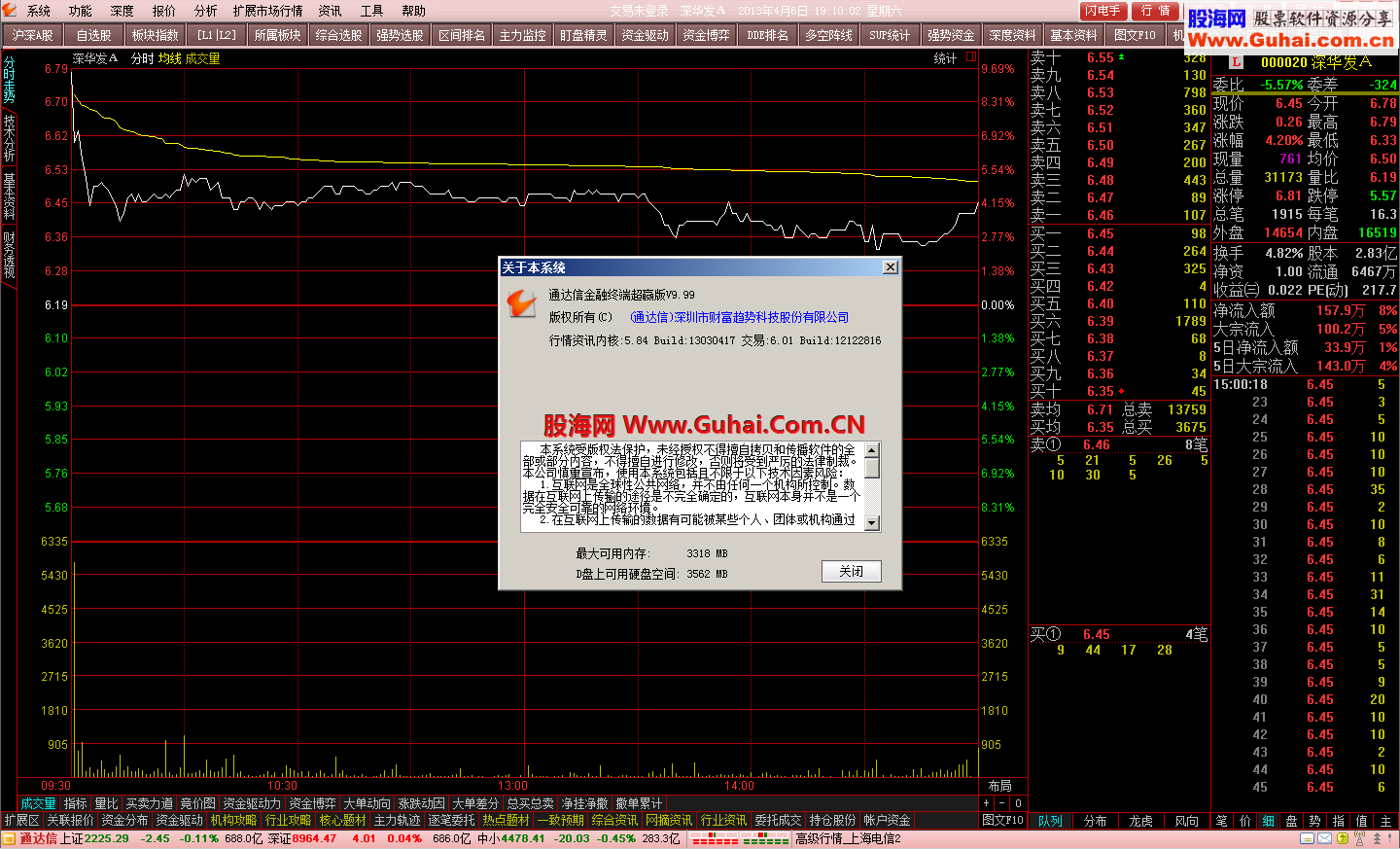Switch to 成交量 indicator tab
The width and height of the screenshot is (1400, 850).
point(39,803)
